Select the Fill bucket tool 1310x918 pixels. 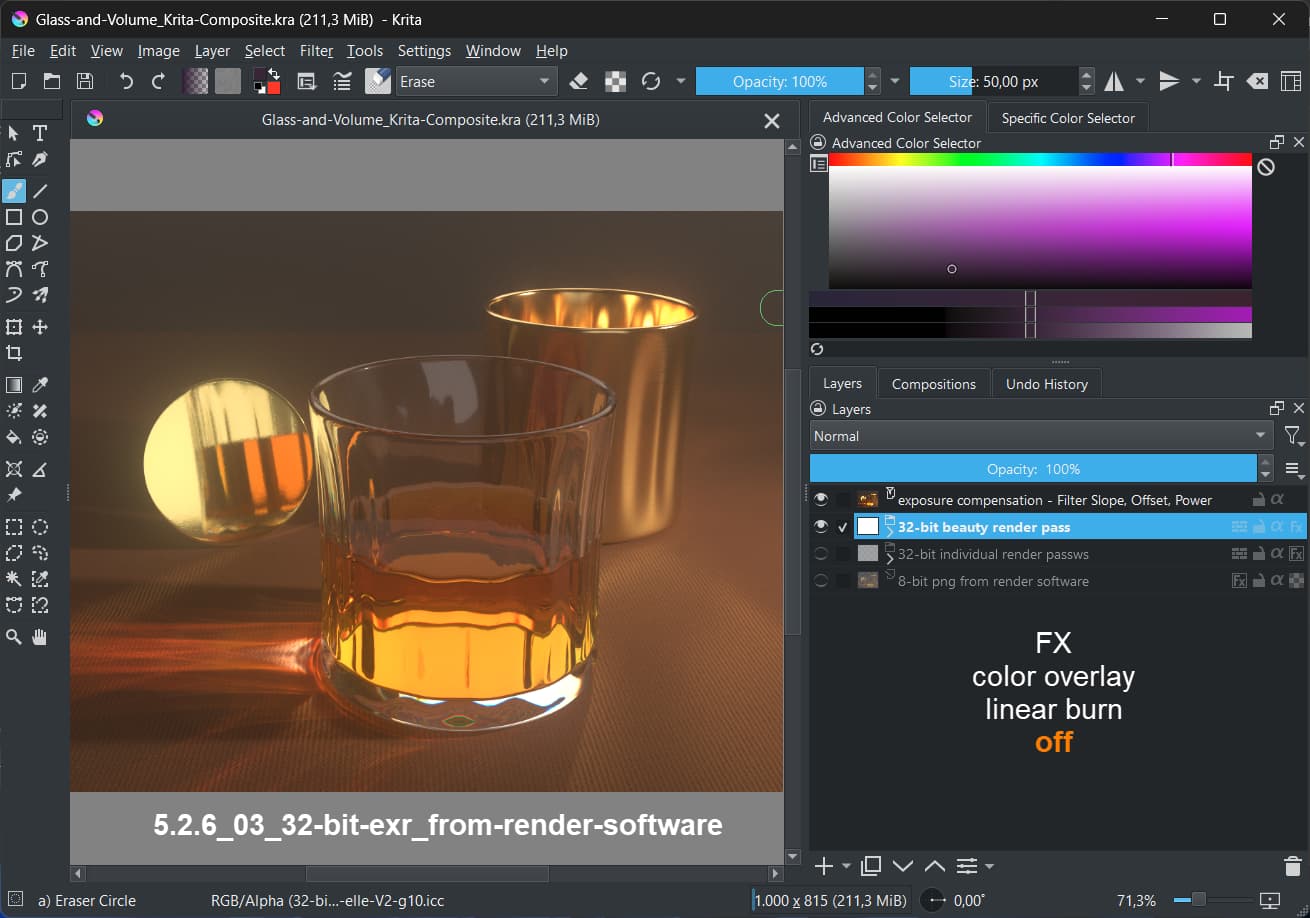(14, 437)
